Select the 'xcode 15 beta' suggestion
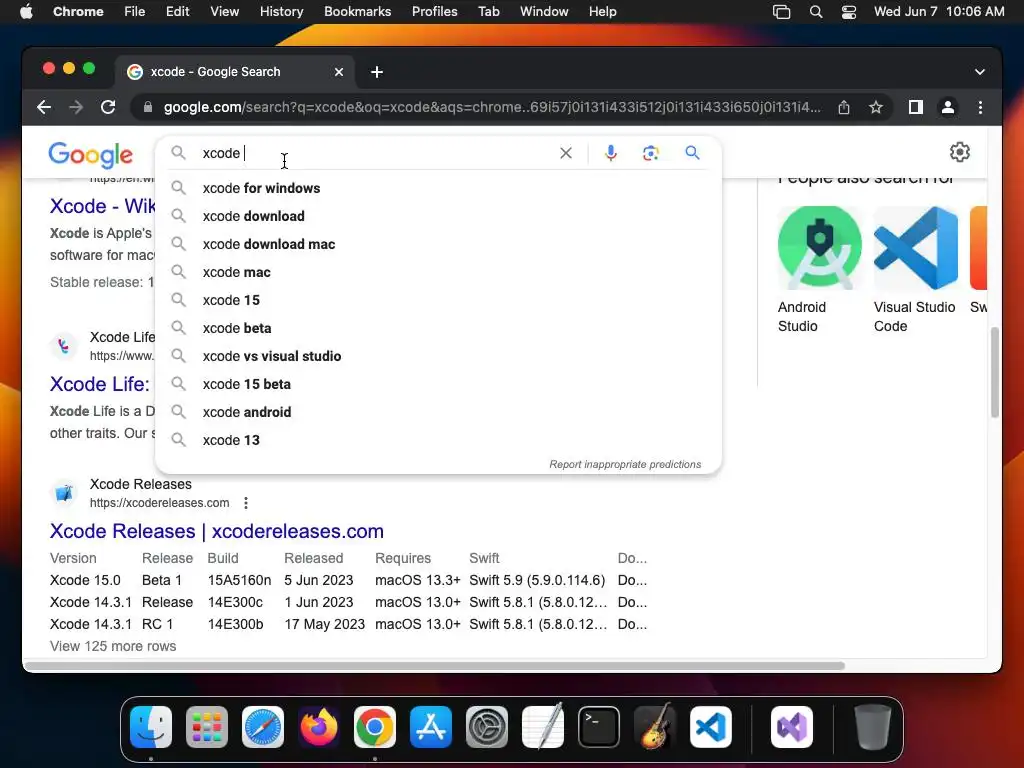Image resolution: width=1024 pixels, height=768 pixels. coord(438,385)
